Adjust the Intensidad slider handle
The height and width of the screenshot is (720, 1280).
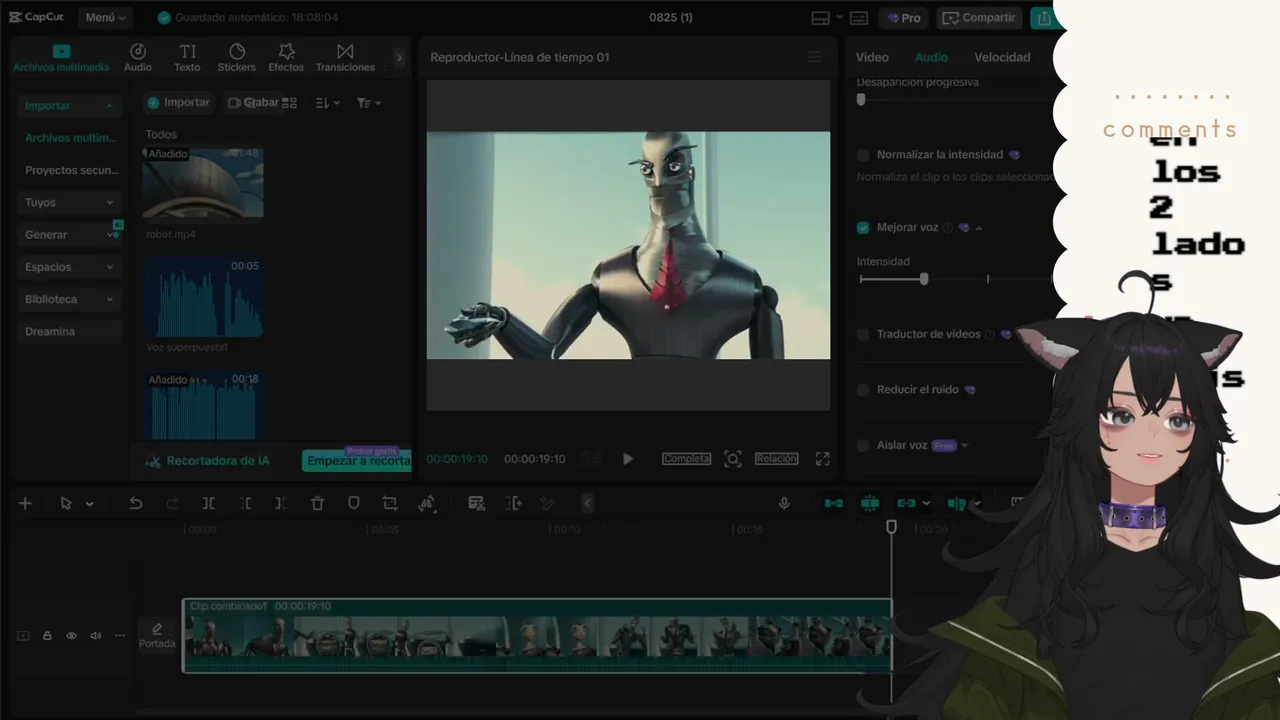coord(924,279)
